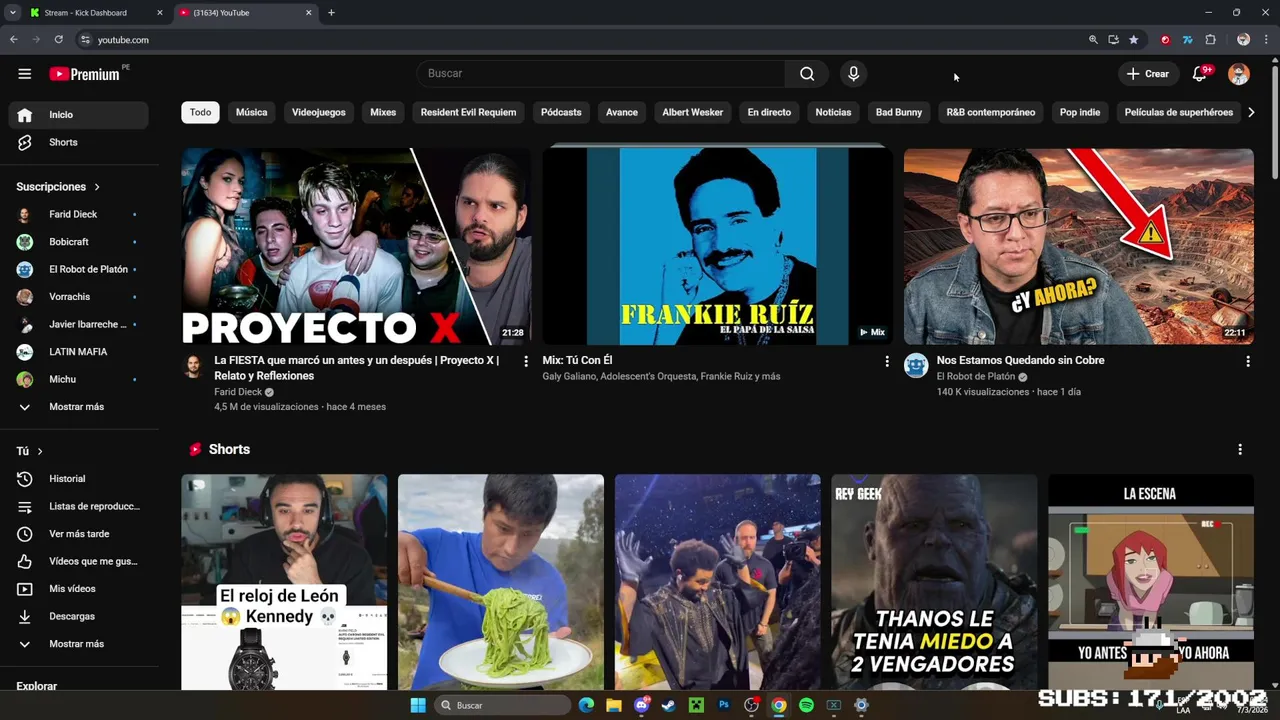Open Historial in the sidebar
The width and height of the screenshot is (1280, 720).
79,479
